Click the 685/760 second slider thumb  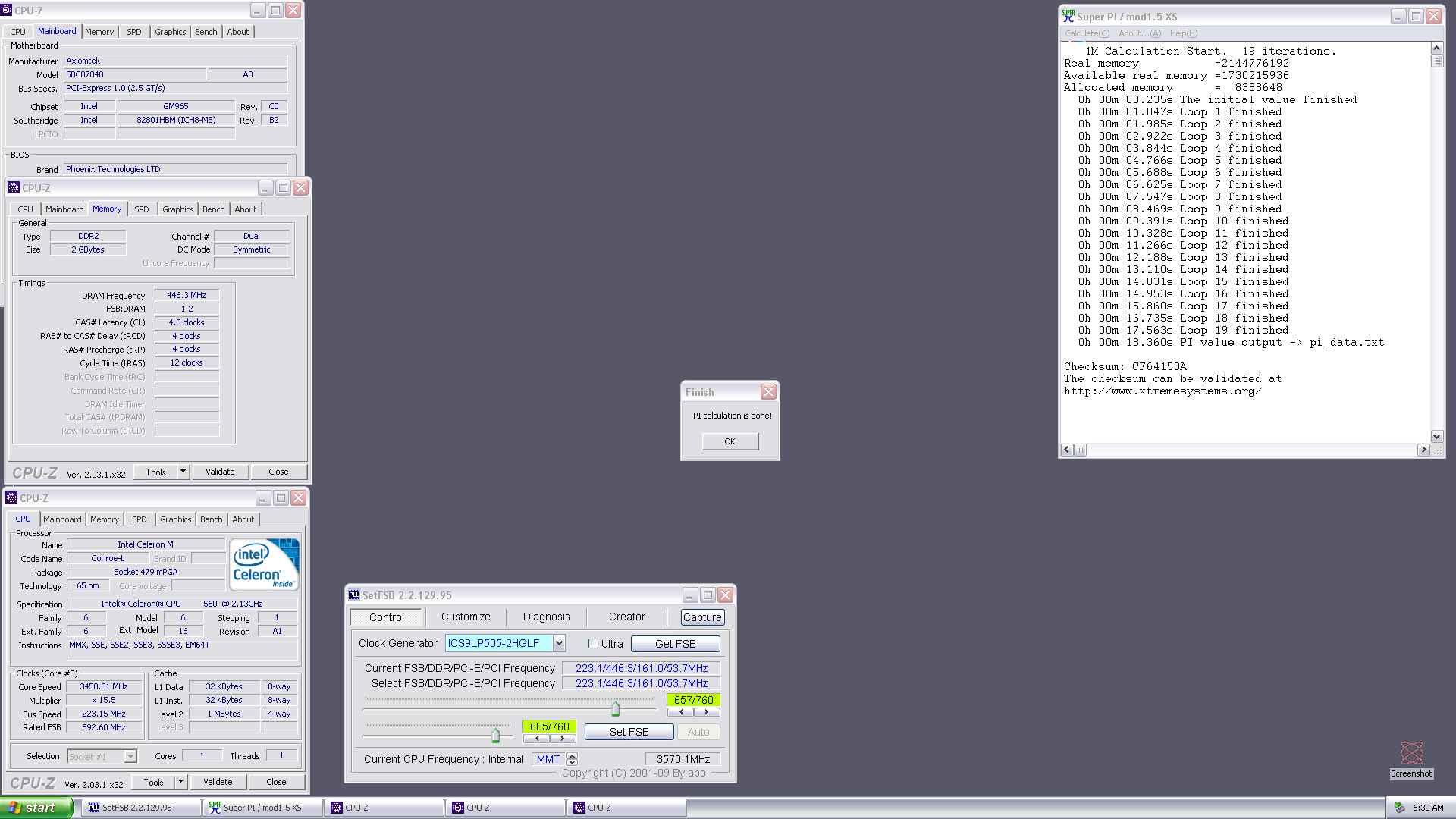click(x=495, y=736)
